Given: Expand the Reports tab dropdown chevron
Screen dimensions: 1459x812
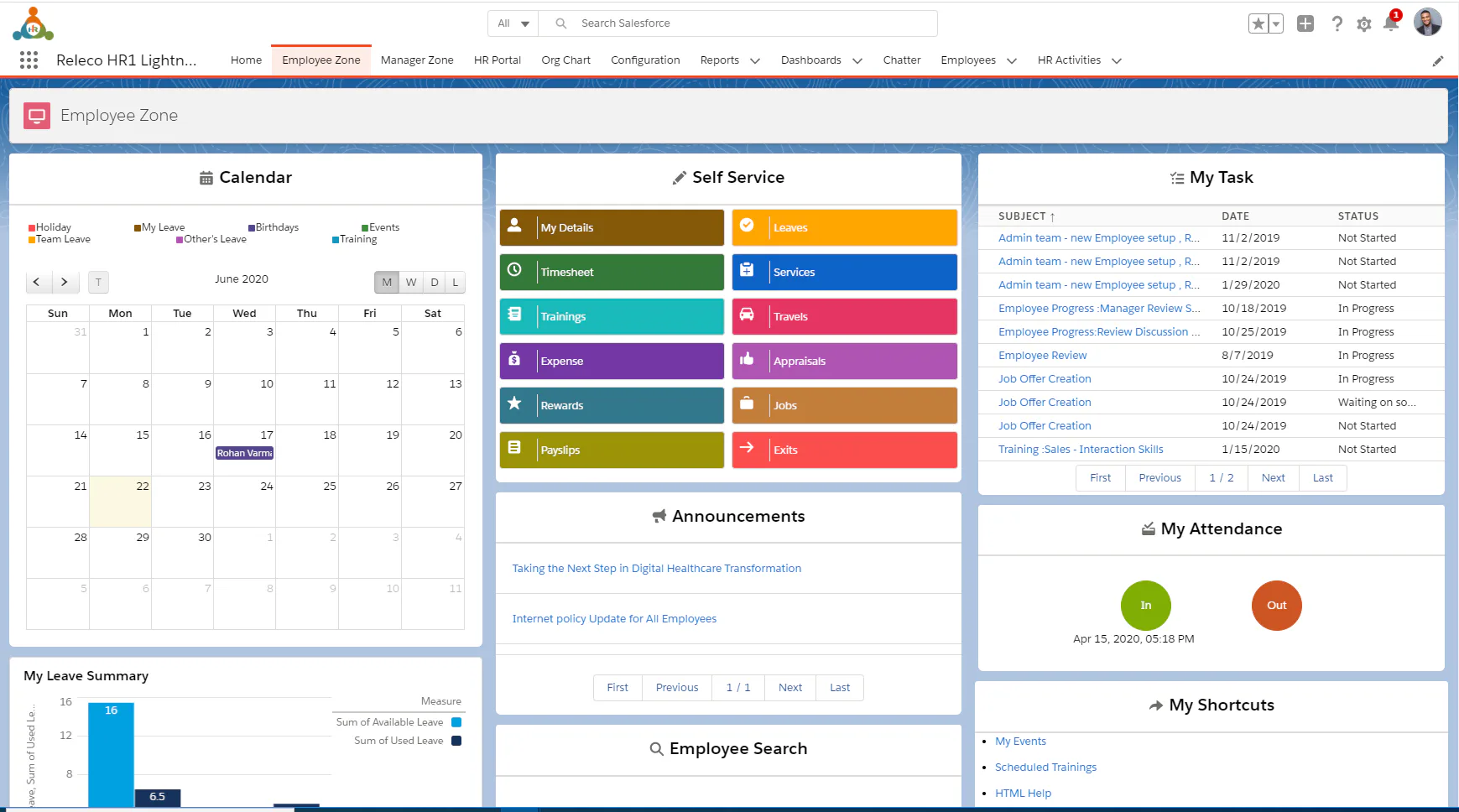Looking at the screenshot, I should point(755,60).
